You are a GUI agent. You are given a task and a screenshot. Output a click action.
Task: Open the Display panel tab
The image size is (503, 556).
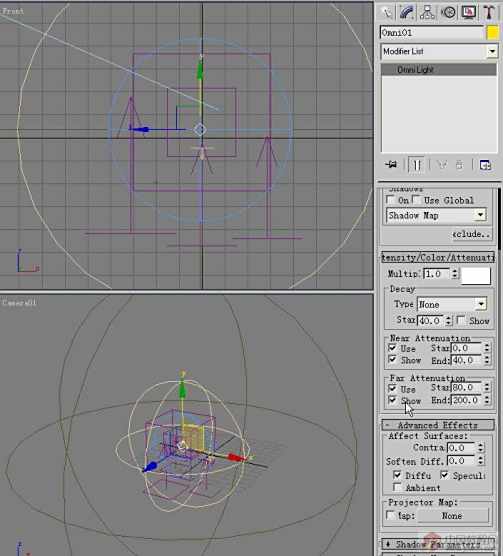[469, 13]
